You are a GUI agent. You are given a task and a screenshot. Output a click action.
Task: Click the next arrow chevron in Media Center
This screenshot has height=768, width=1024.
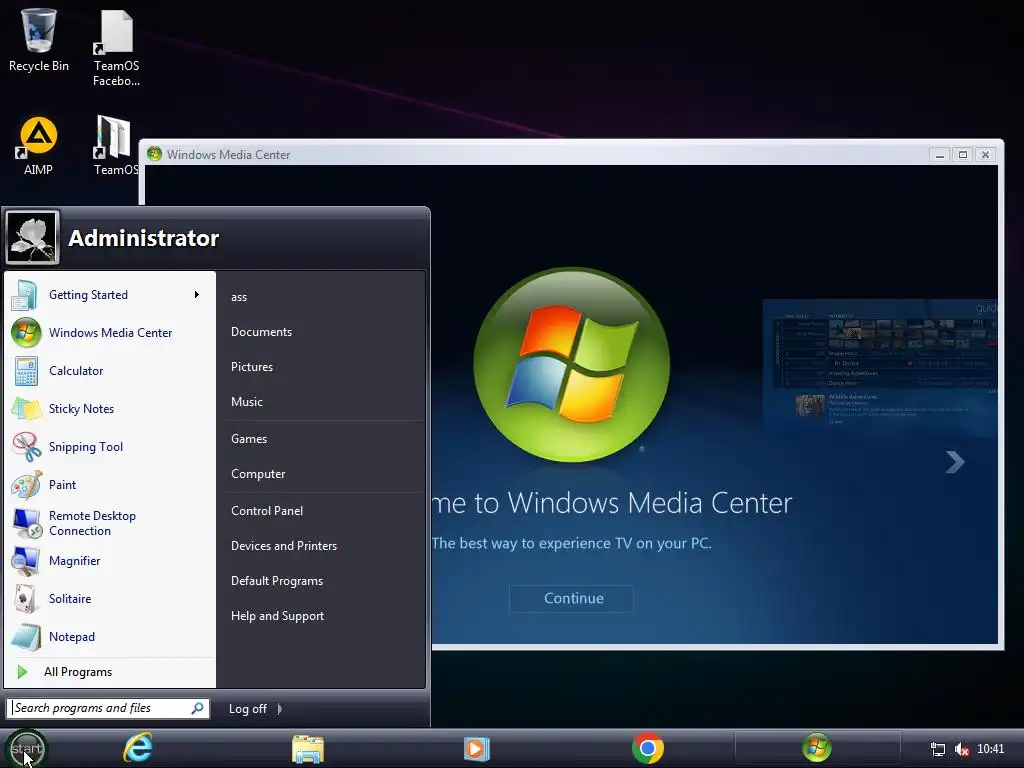click(x=954, y=462)
